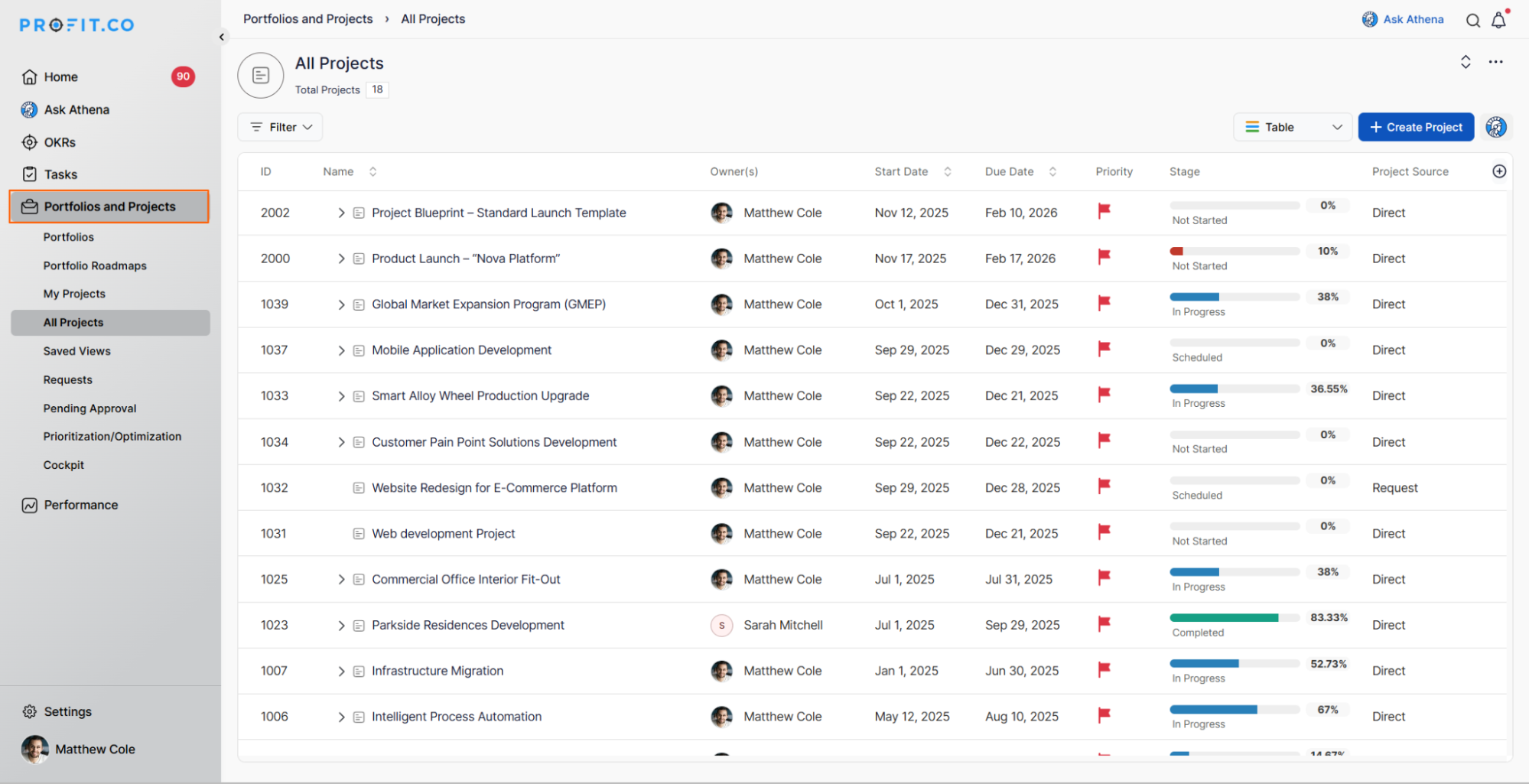Collapse the sidebar with the arrow icon
1529x784 pixels.
coord(222,37)
